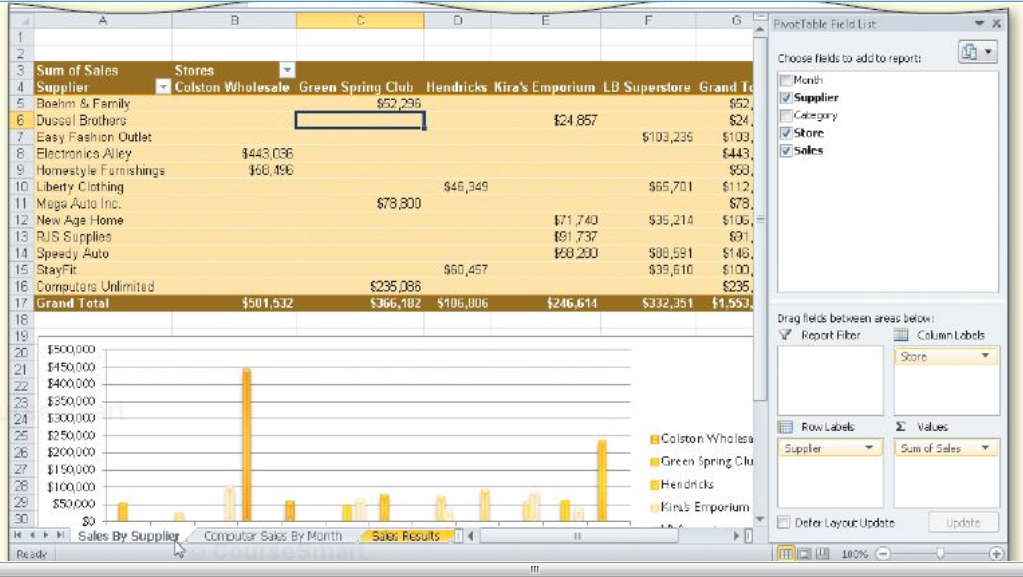This screenshot has width=1023, height=577.
Task: Click the zoom out minus button
Action: click(x=883, y=554)
